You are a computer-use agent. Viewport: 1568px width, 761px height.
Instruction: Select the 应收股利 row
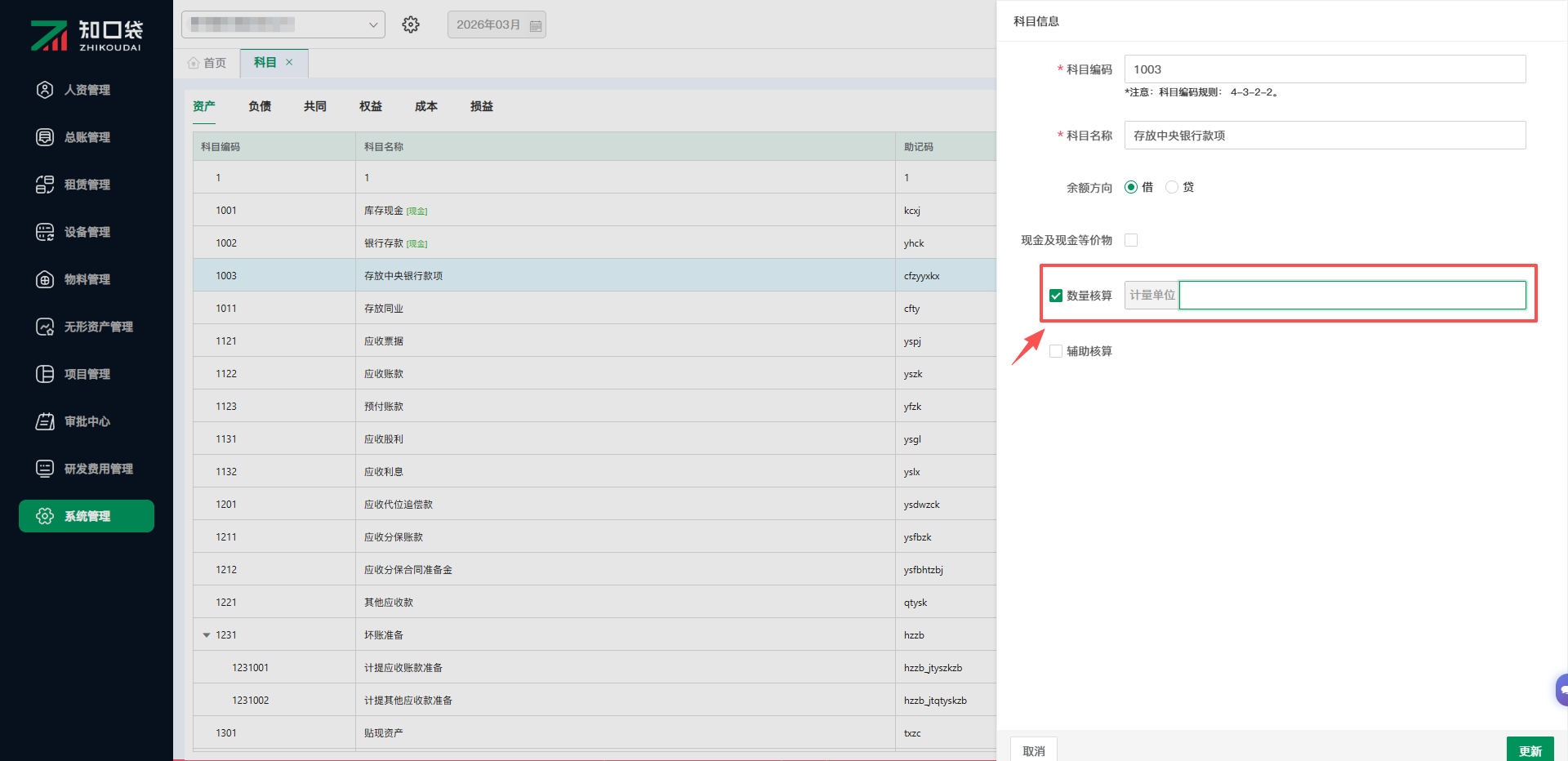pos(595,438)
